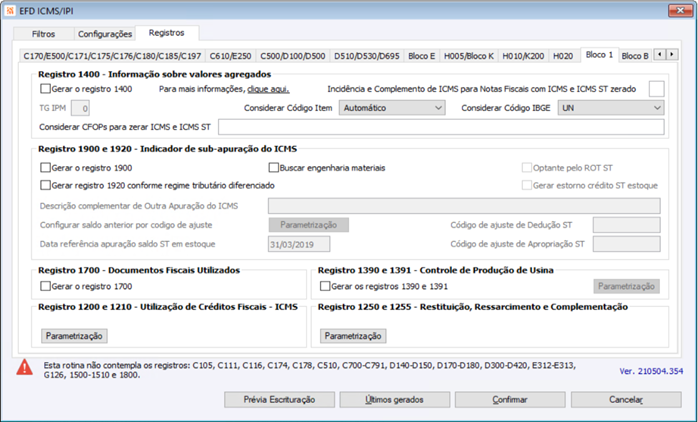This screenshot has width=698, height=422.
Task: Select the Registros tab
Action: (166, 32)
